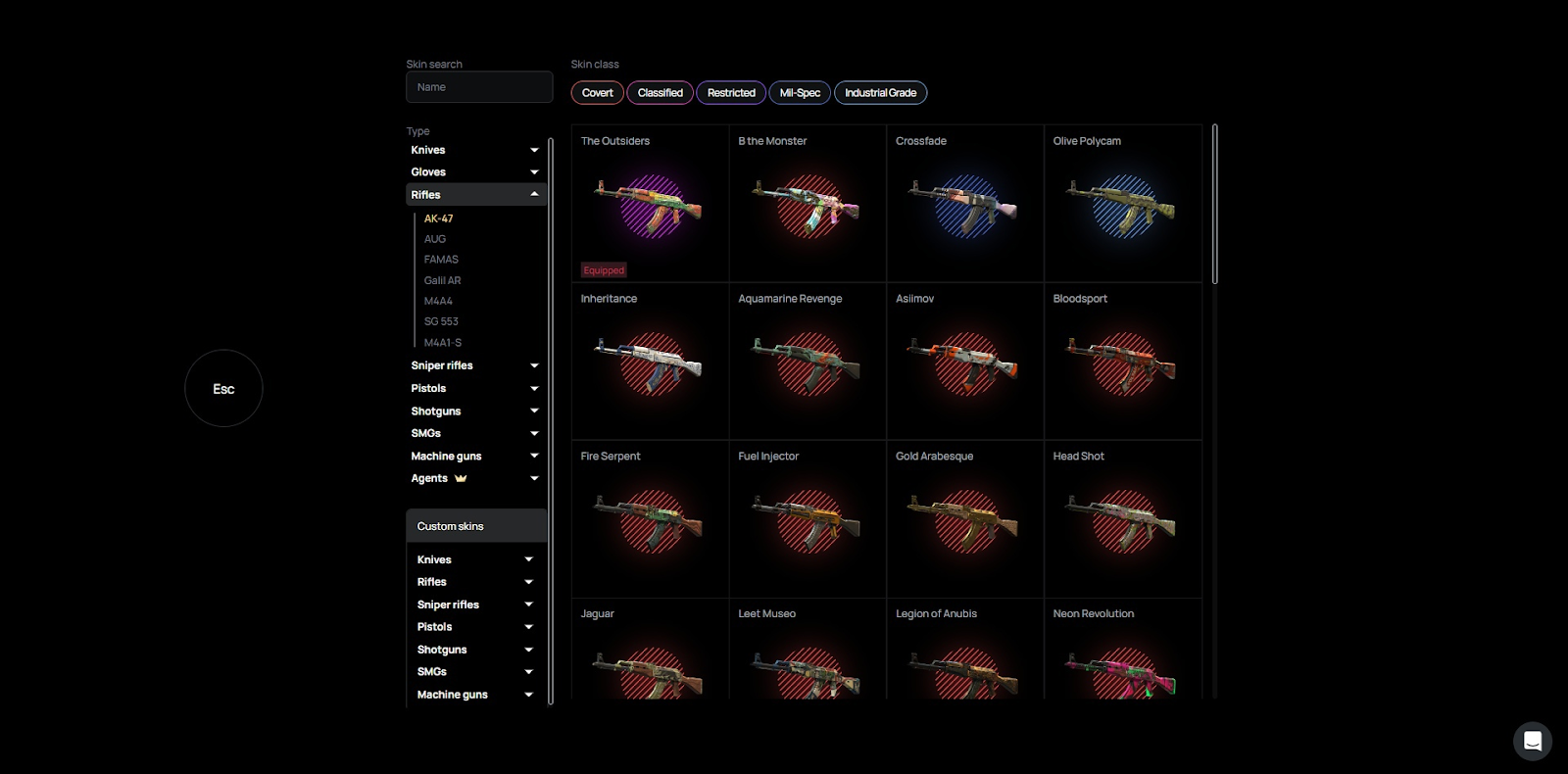This screenshot has width=1568, height=774.
Task: Click the SMGs type label
Action: (x=426, y=433)
